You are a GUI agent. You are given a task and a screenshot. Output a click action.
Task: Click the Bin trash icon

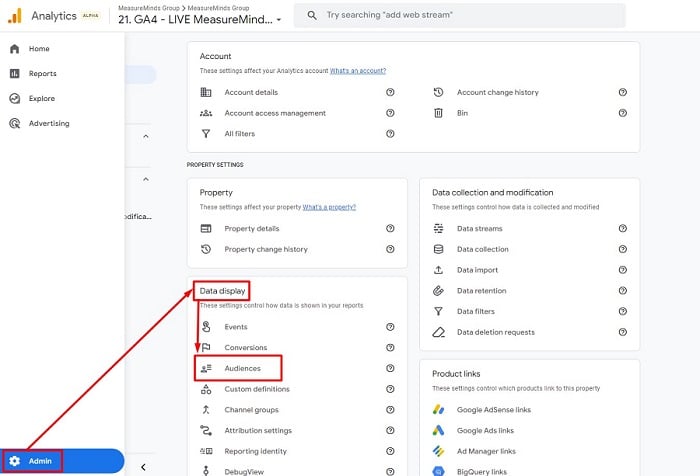(x=438, y=113)
